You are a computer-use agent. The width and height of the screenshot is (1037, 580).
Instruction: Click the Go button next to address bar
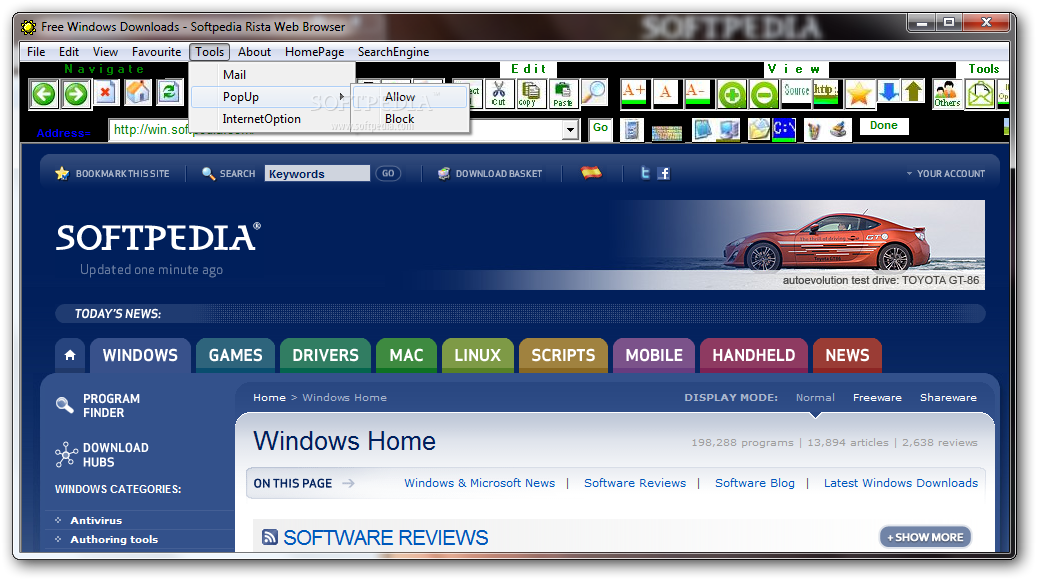tap(601, 129)
